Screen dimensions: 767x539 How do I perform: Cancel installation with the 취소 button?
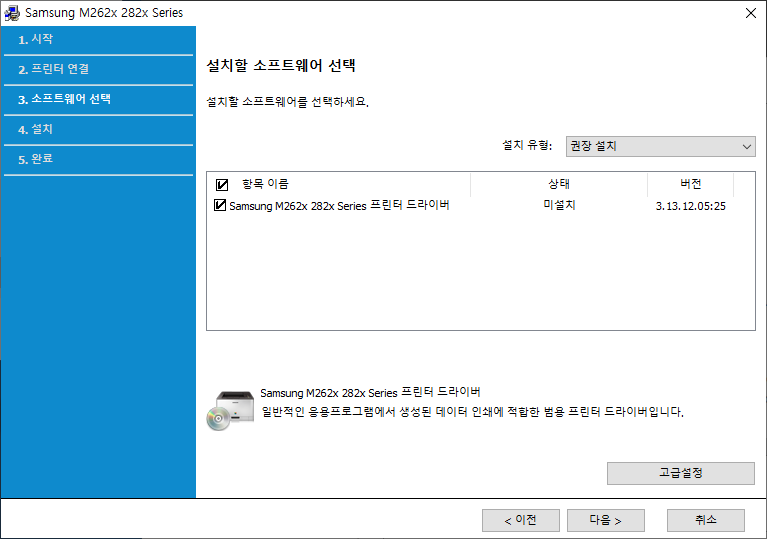click(x=706, y=520)
